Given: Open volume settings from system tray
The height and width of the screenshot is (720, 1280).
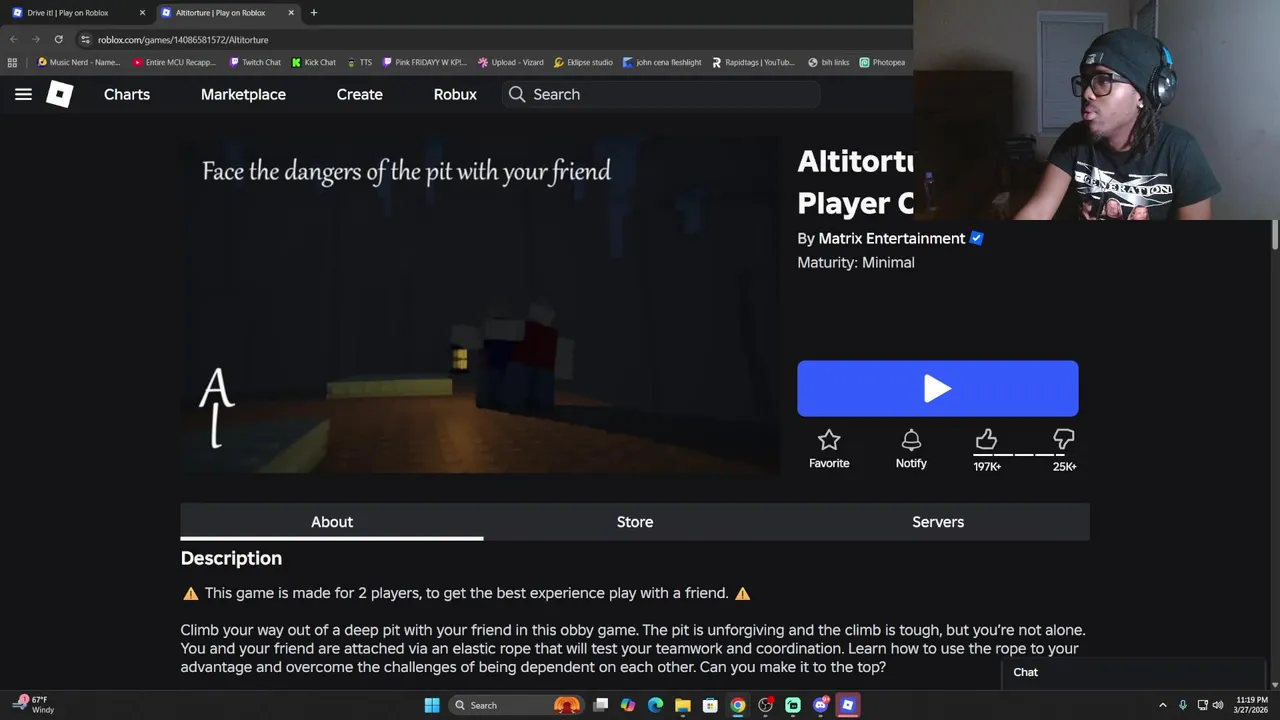Looking at the screenshot, I should [x=1218, y=705].
